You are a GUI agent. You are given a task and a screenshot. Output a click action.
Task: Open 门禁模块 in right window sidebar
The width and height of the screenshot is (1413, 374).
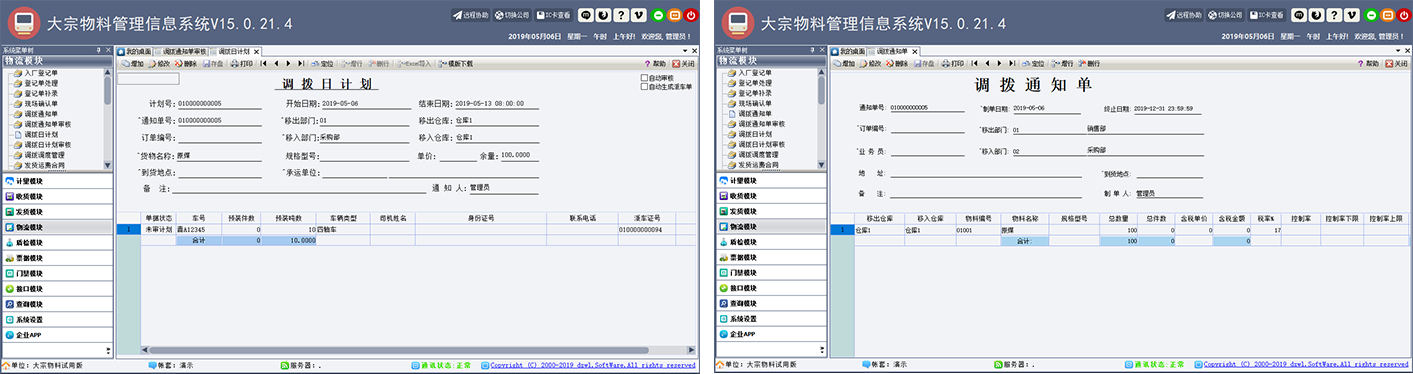(772, 273)
